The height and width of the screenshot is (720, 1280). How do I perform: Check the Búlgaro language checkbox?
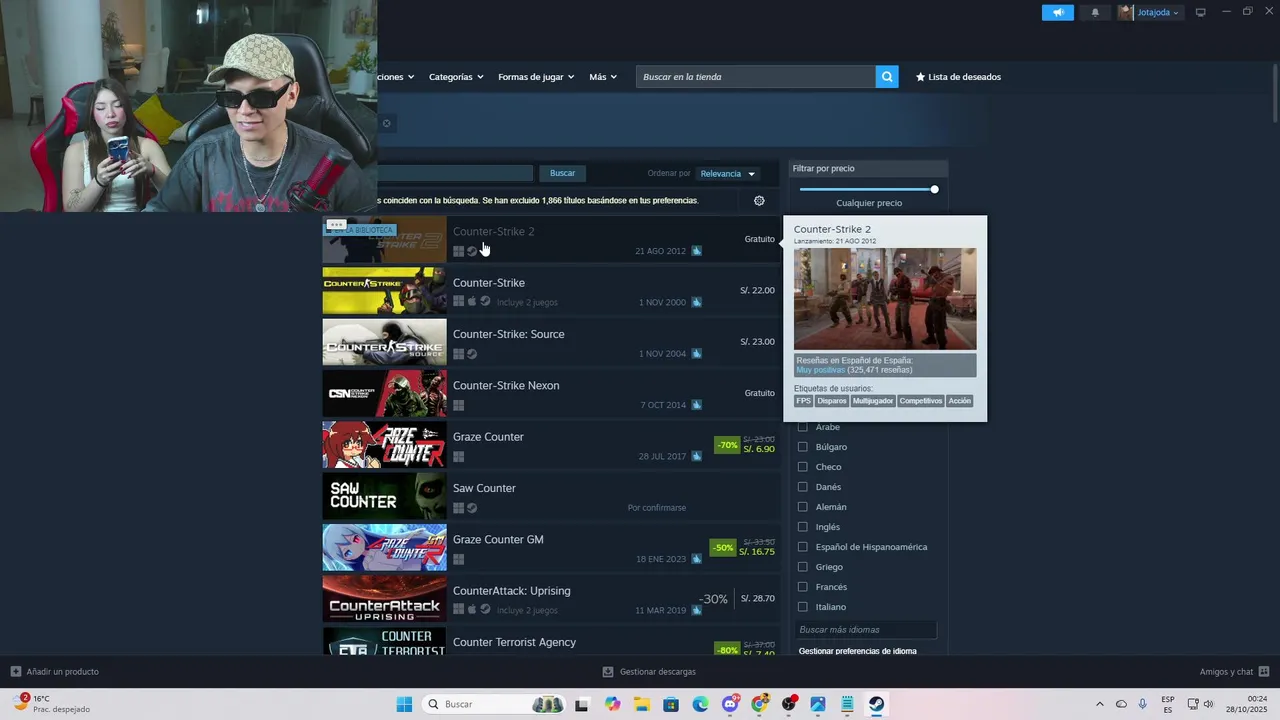click(802, 447)
